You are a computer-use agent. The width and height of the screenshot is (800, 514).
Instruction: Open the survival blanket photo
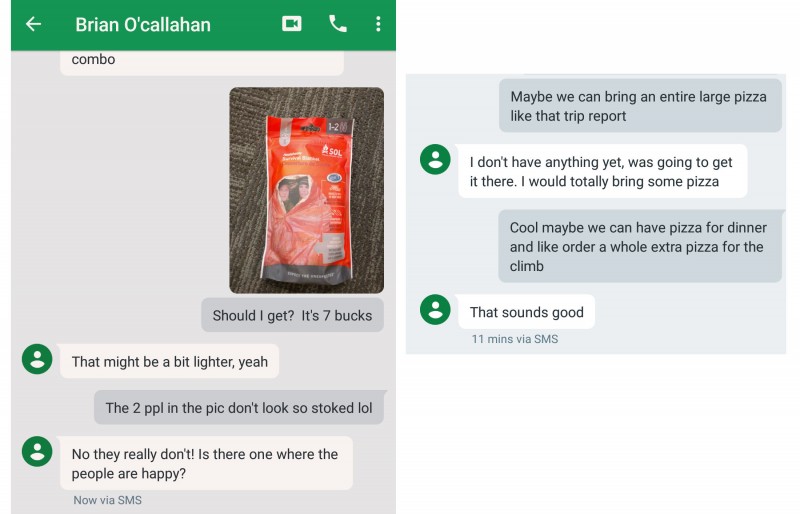pyautogui.click(x=307, y=190)
